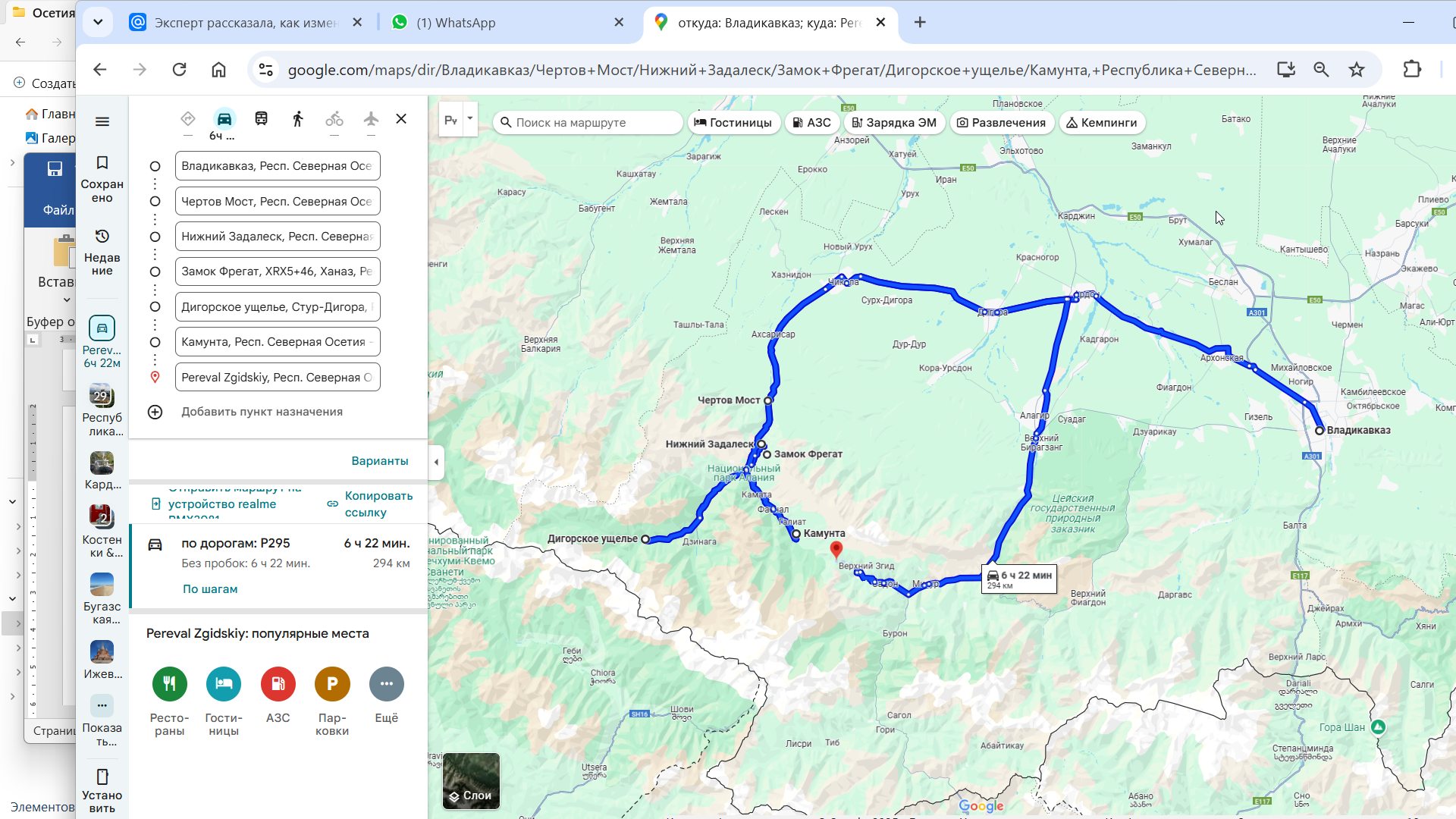Open the Слои map layers thumbnail
Screen dimensions: 1456x819
[471, 781]
